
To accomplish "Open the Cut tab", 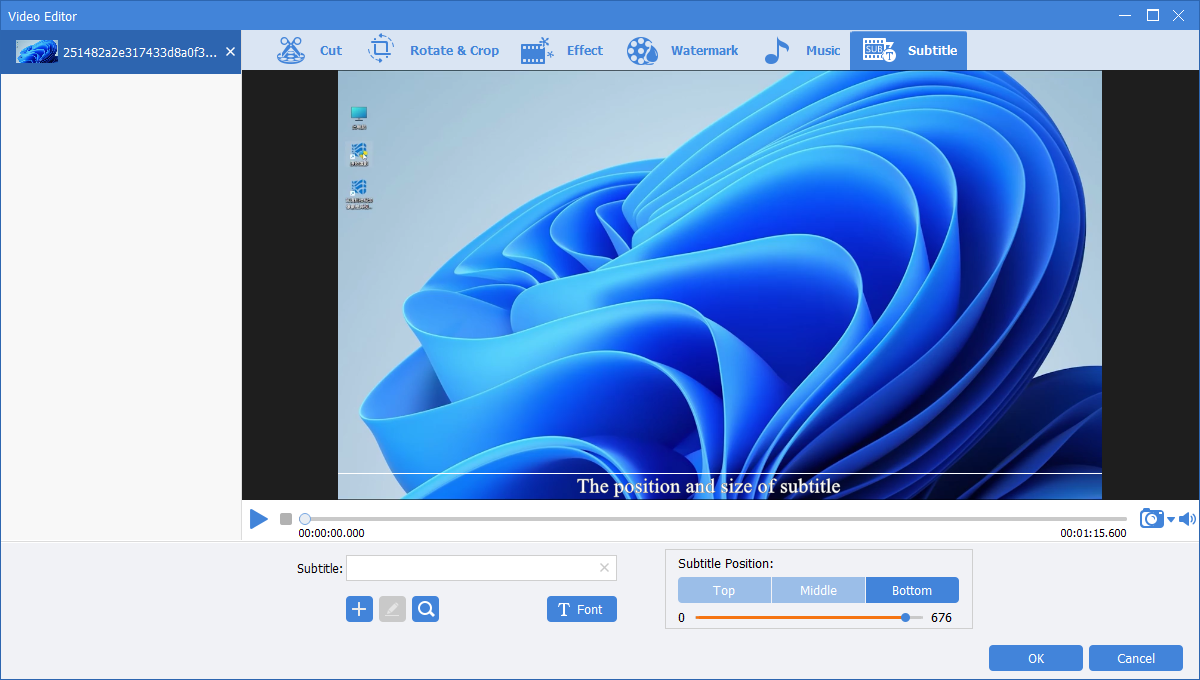I will pyautogui.click(x=309, y=50).
